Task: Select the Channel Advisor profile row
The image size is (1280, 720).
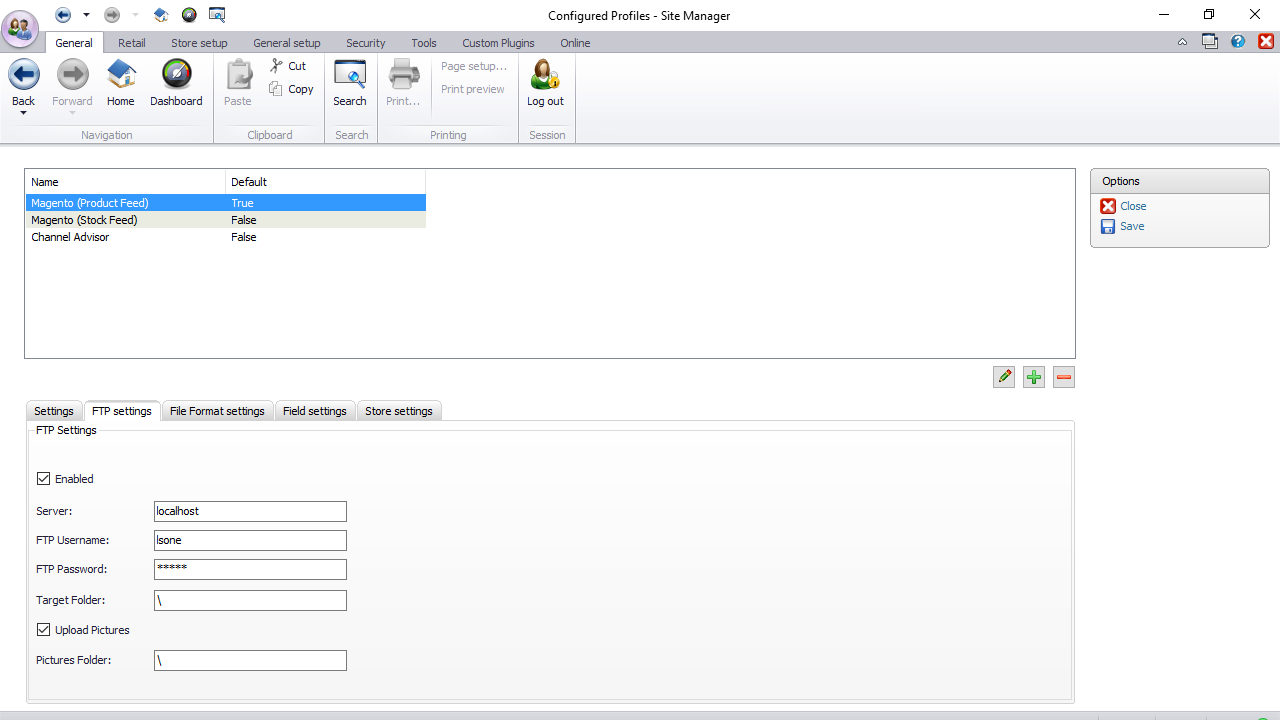Action: click(x=70, y=237)
